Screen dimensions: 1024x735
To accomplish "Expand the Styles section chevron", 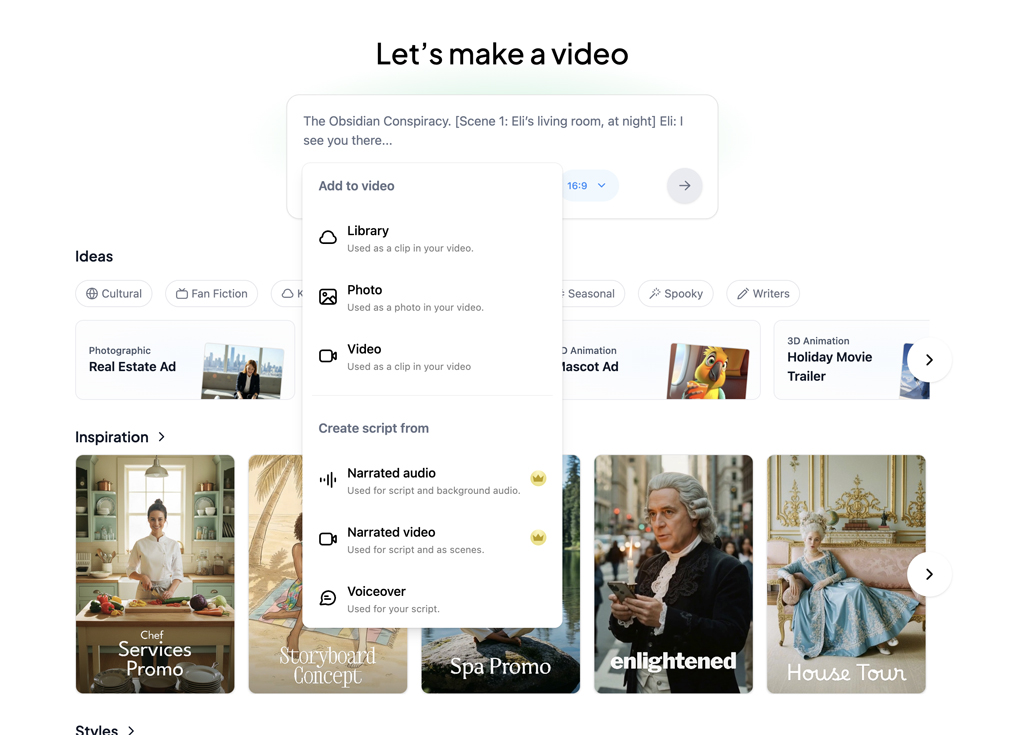I will (131, 730).
